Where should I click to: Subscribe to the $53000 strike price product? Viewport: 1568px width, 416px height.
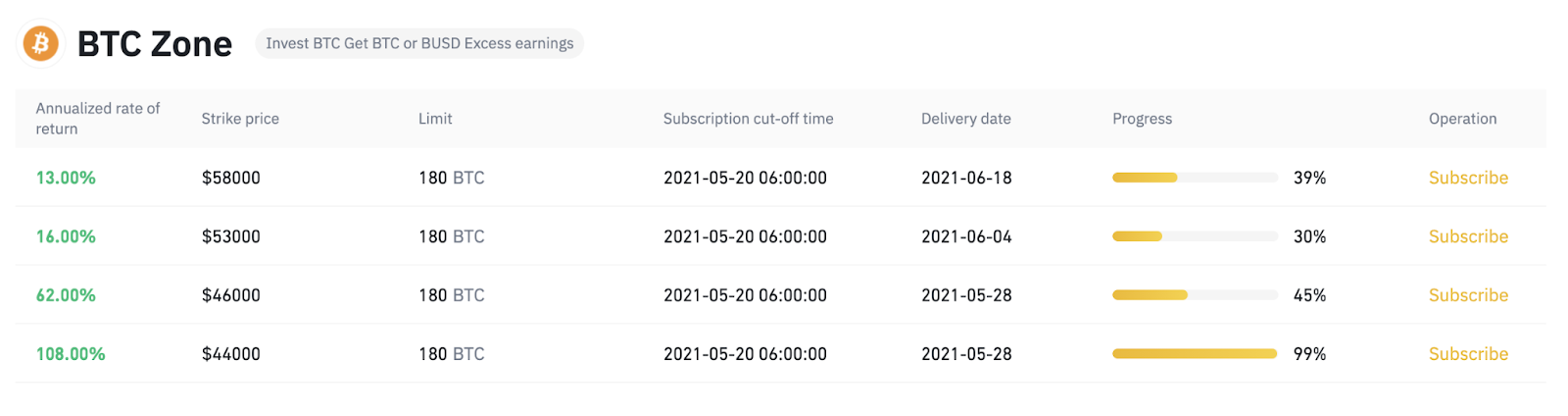(1467, 236)
